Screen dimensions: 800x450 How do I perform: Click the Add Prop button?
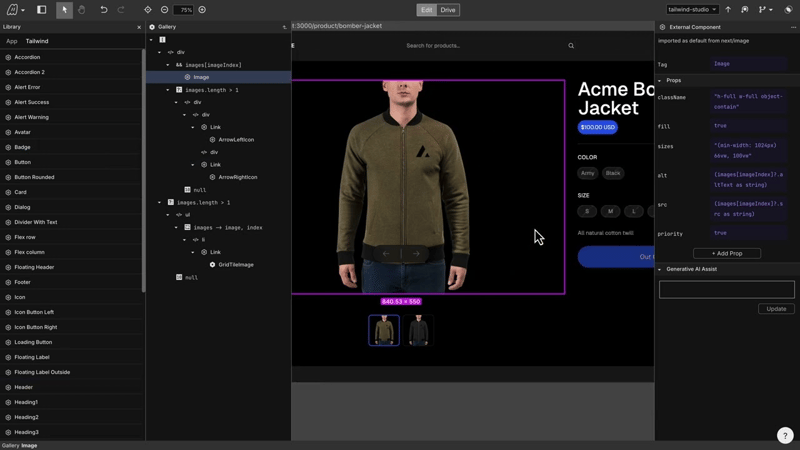[x=727, y=253]
